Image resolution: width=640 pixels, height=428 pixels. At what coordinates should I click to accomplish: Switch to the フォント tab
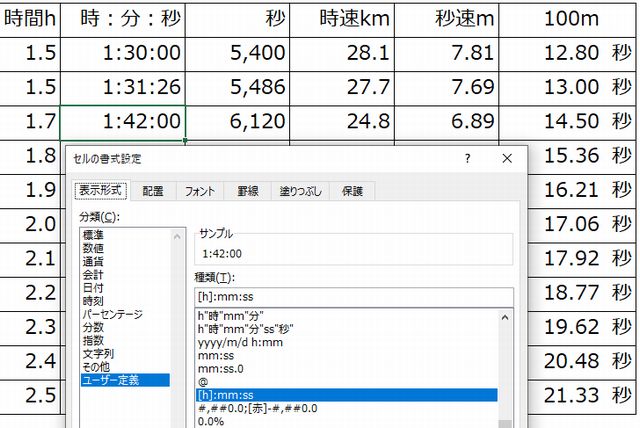200,191
